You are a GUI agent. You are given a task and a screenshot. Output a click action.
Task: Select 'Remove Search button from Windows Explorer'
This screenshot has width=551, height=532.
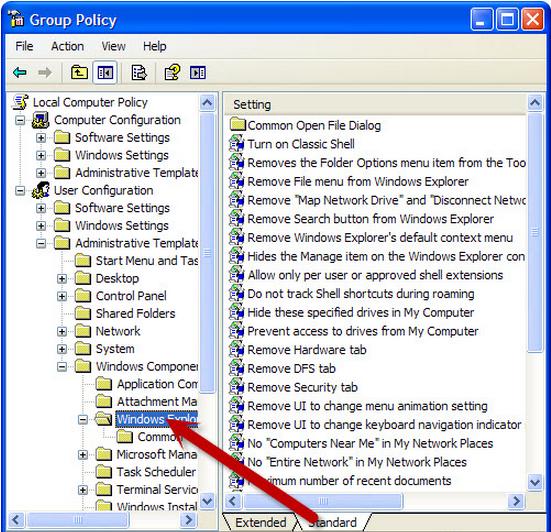pos(370,219)
